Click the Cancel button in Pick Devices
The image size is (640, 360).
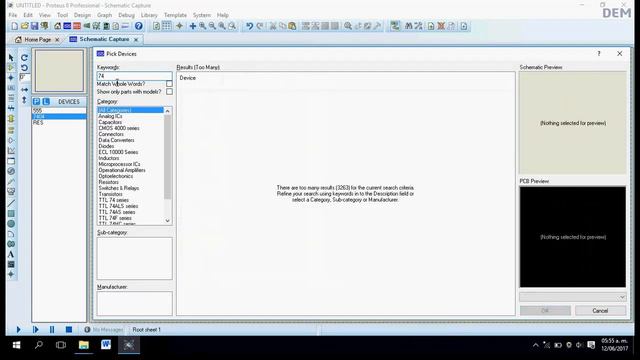600,311
